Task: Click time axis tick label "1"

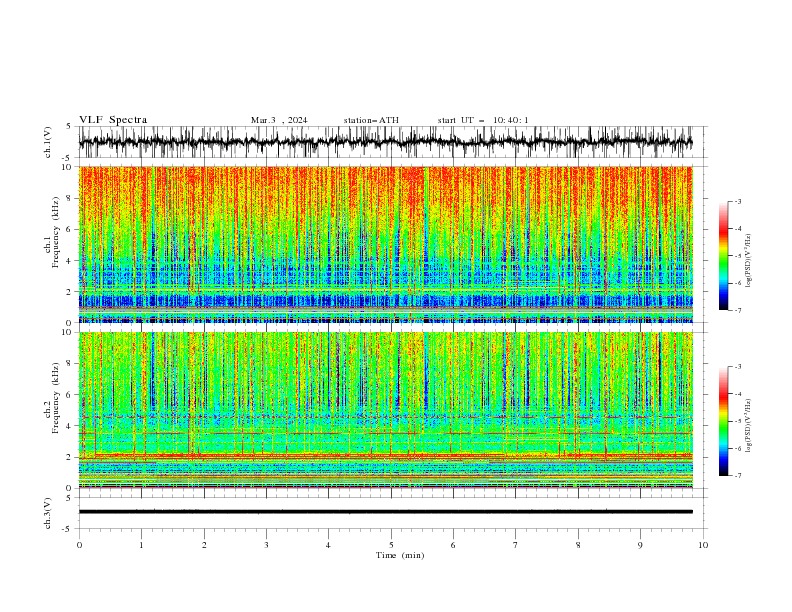Action: (x=141, y=545)
